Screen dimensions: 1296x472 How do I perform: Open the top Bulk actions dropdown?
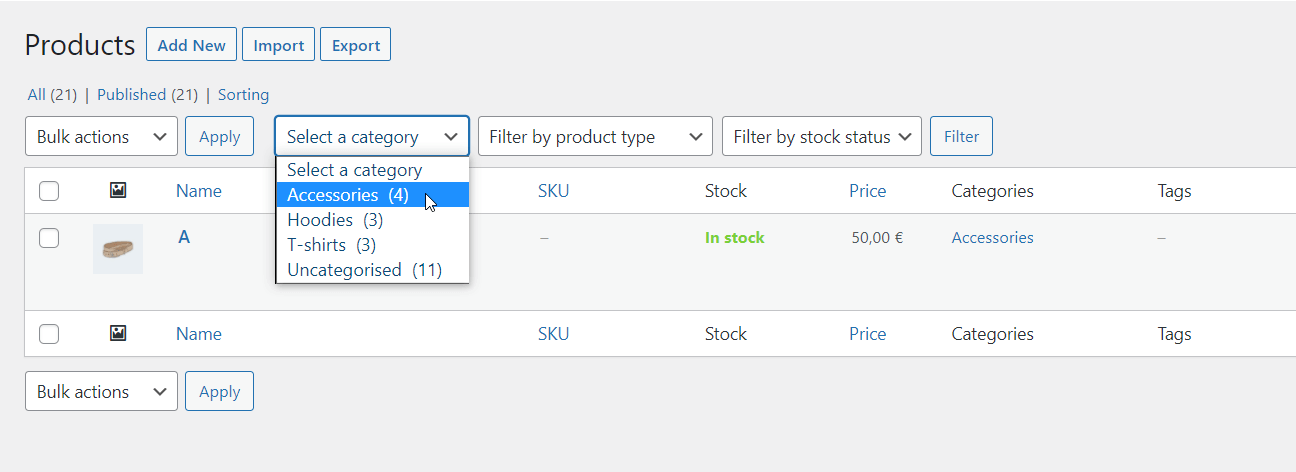coord(101,136)
